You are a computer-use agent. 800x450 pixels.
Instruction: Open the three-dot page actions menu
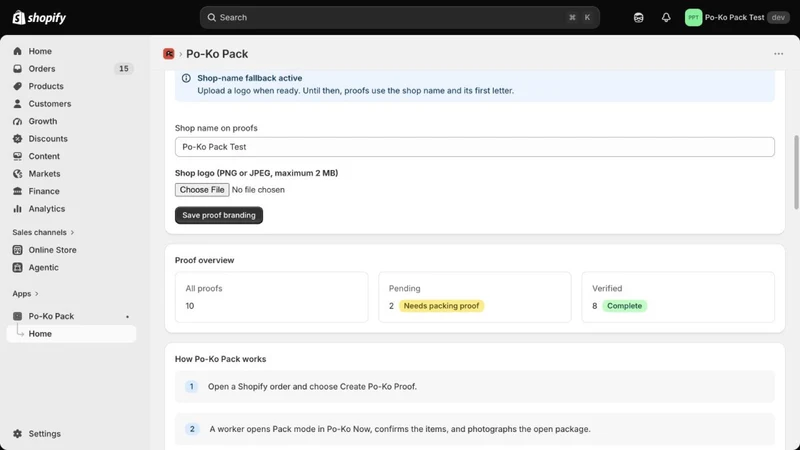pos(778,54)
